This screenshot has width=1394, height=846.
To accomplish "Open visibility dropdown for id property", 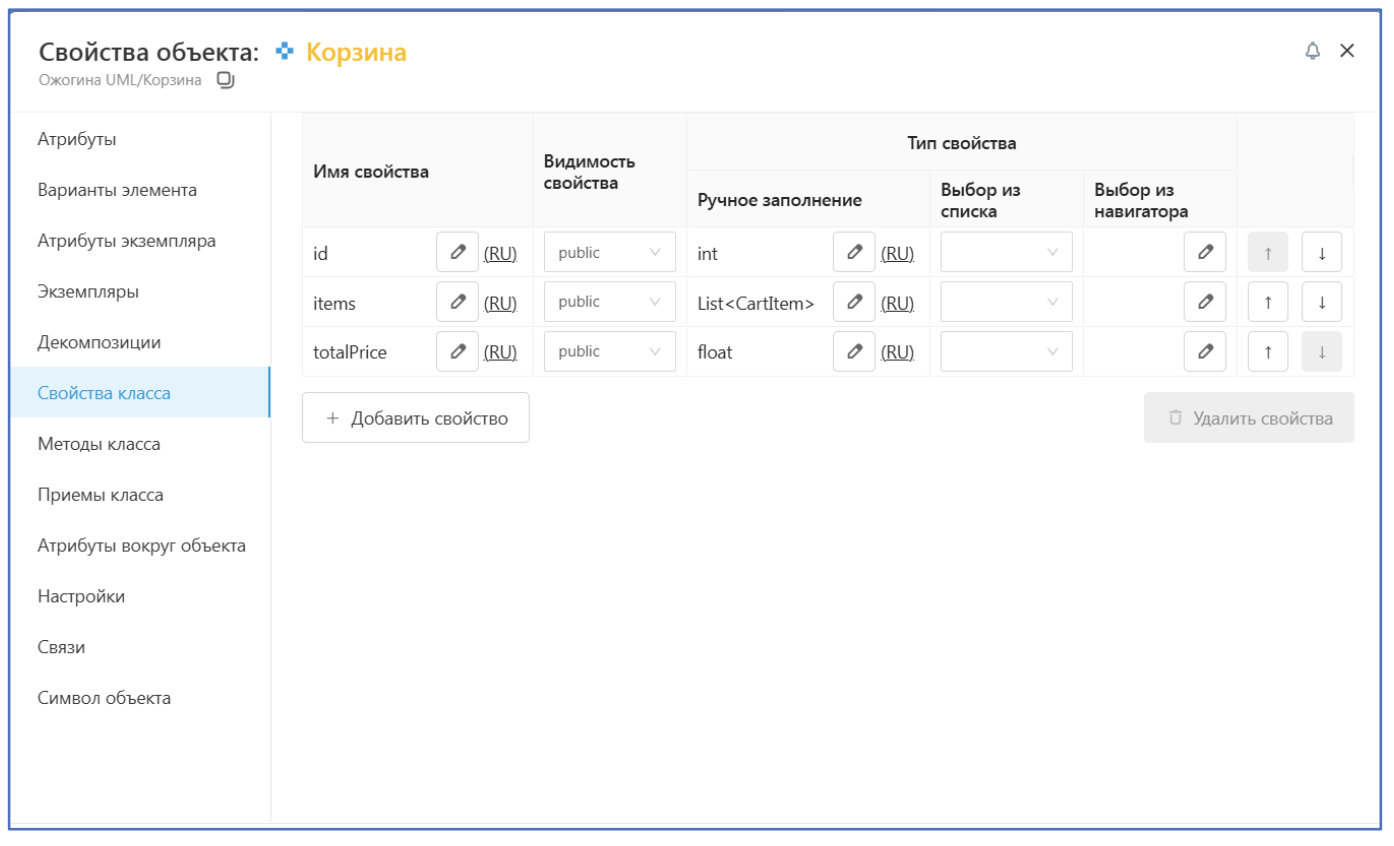I will tap(609, 253).
